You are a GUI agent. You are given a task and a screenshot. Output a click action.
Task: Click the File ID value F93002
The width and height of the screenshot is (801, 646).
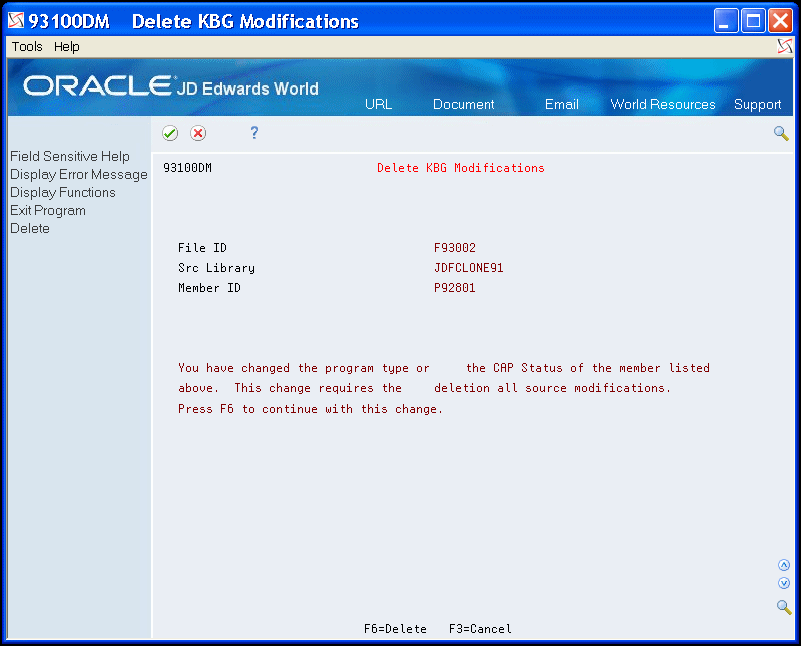(455, 248)
